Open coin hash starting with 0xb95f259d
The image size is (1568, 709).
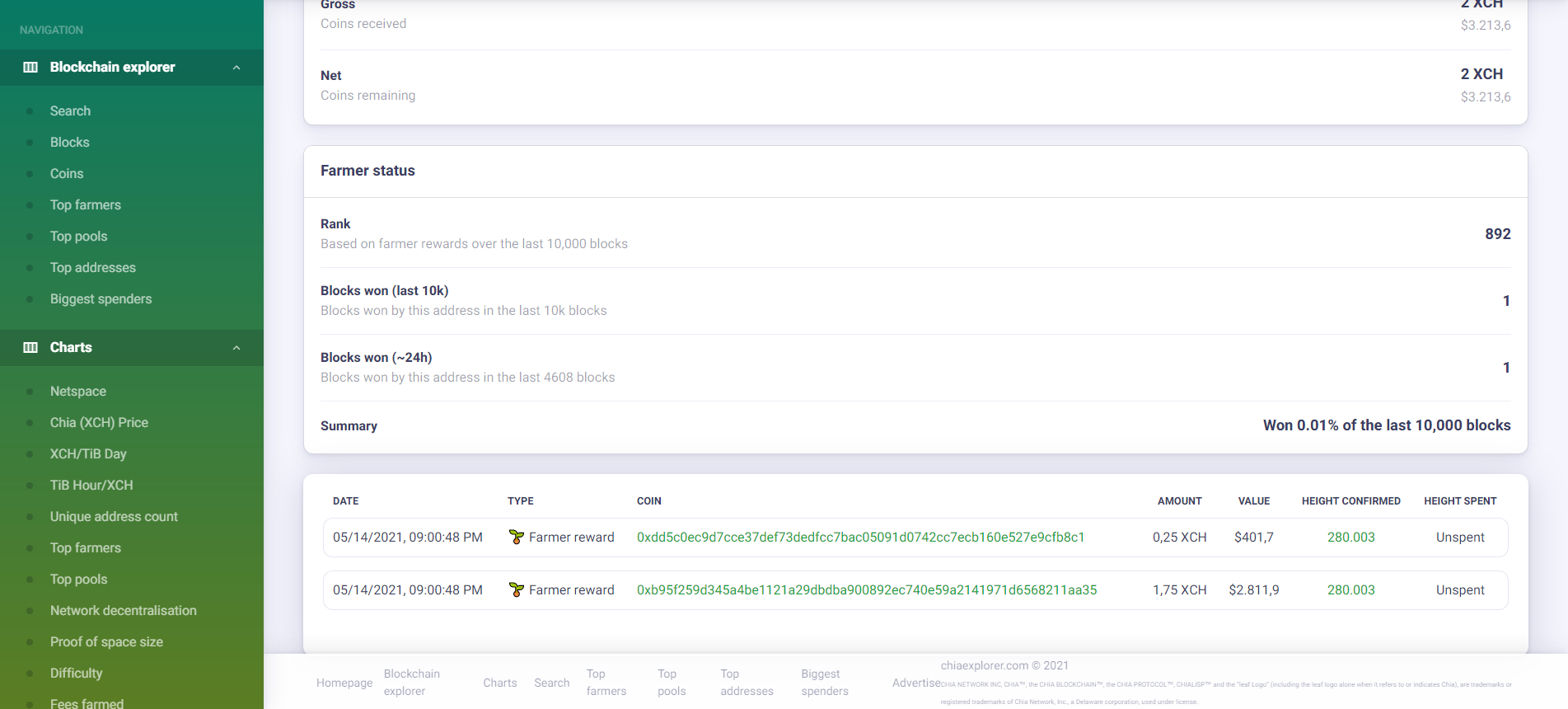(867, 589)
